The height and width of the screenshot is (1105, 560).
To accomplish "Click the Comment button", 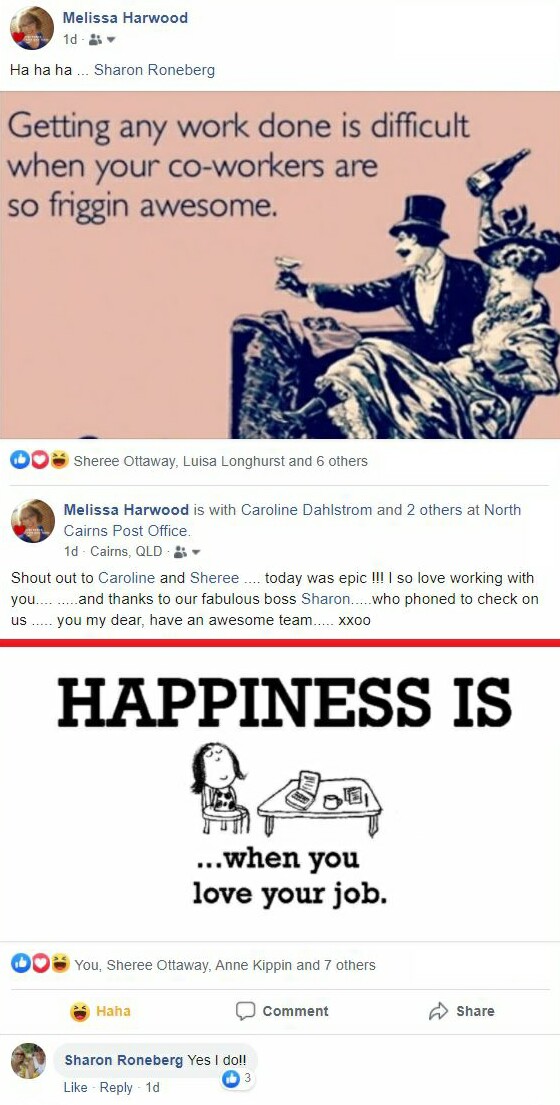I will 282,1011.
